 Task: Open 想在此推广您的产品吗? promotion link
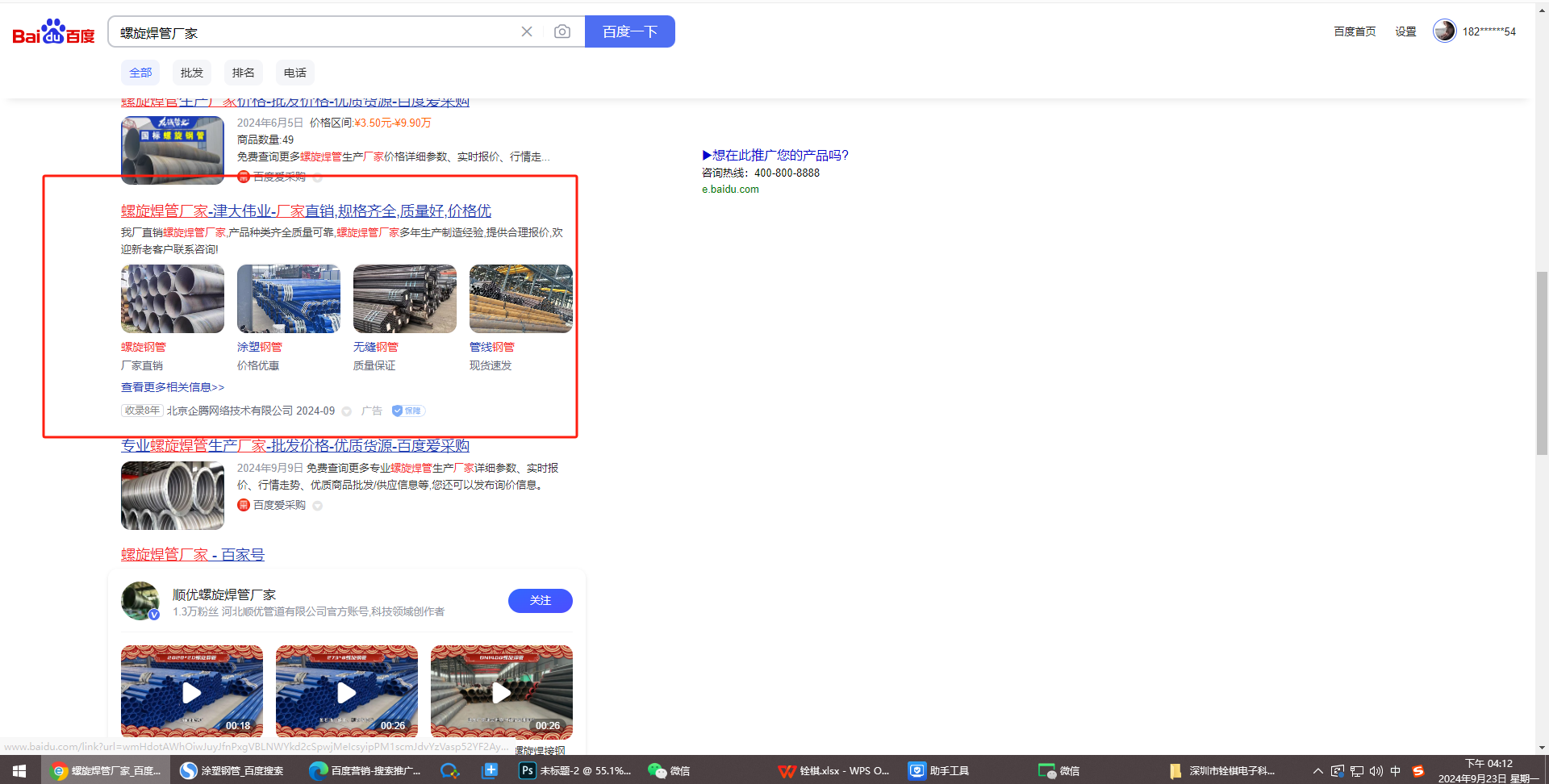click(x=775, y=156)
